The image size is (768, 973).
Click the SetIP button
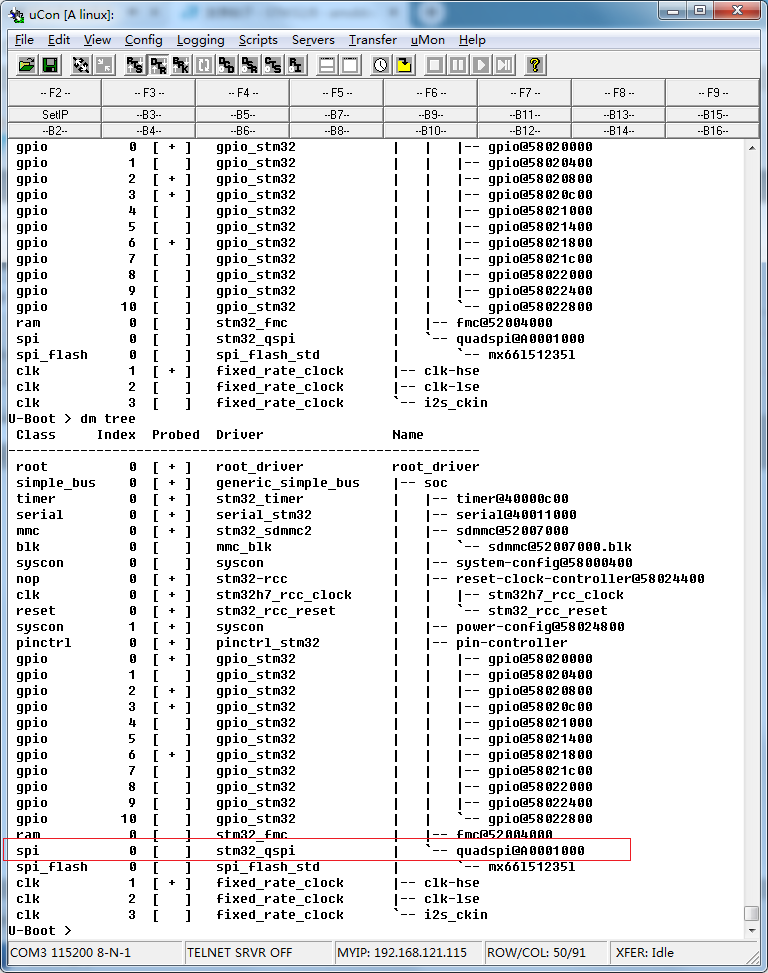coord(55,115)
